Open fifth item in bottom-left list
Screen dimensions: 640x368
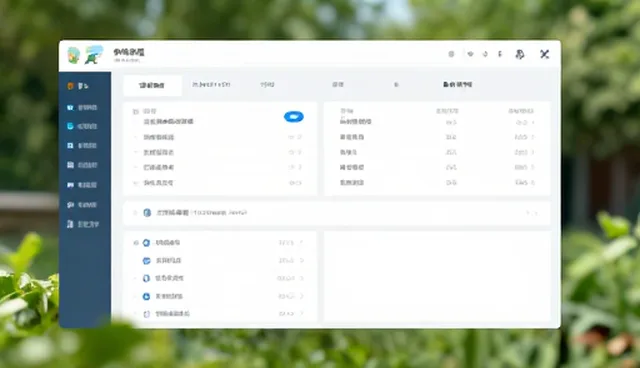pos(219,314)
